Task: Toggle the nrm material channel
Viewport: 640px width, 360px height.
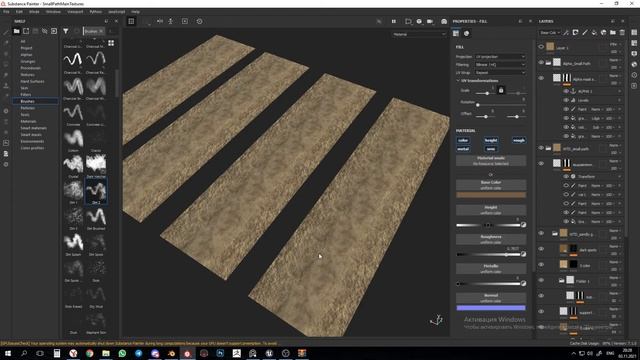Action: click(491, 149)
